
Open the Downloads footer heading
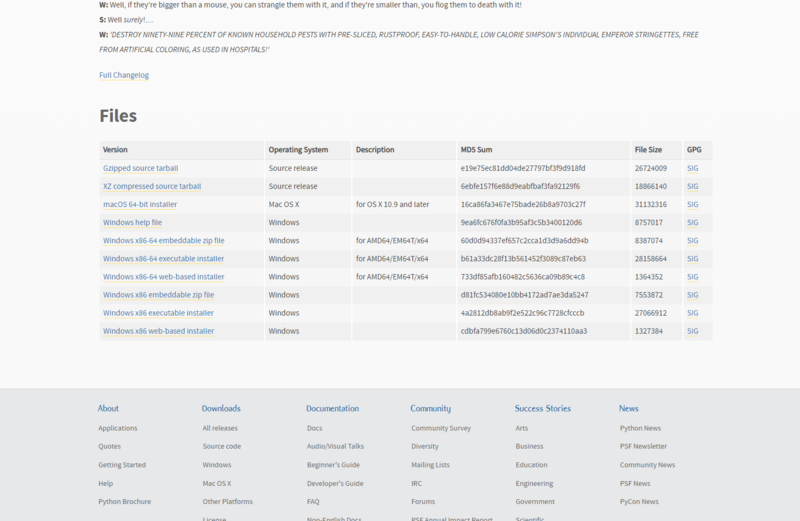point(221,408)
